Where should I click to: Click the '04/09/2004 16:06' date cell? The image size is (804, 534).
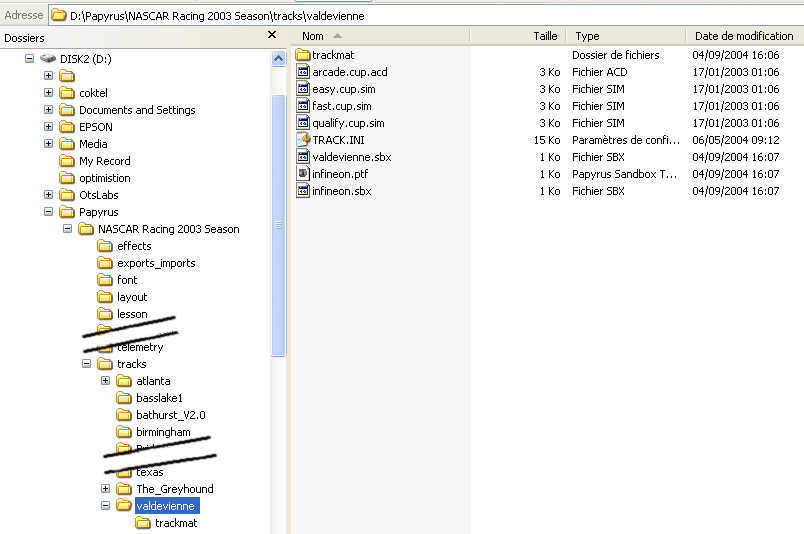735,55
